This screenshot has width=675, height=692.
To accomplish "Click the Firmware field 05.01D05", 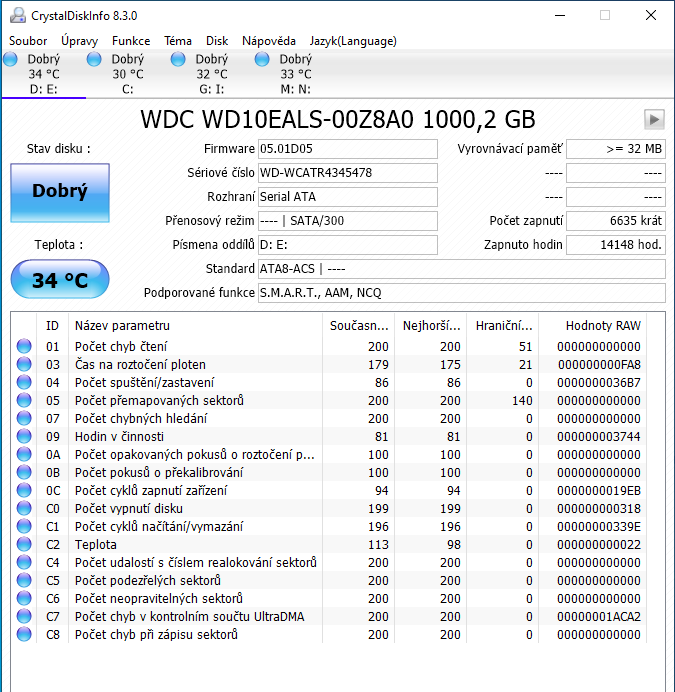I will point(348,149).
